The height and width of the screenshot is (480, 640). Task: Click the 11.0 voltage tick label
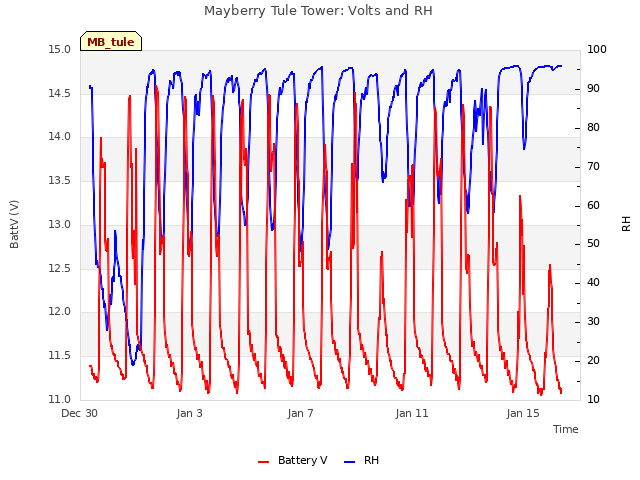tap(60, 399)
